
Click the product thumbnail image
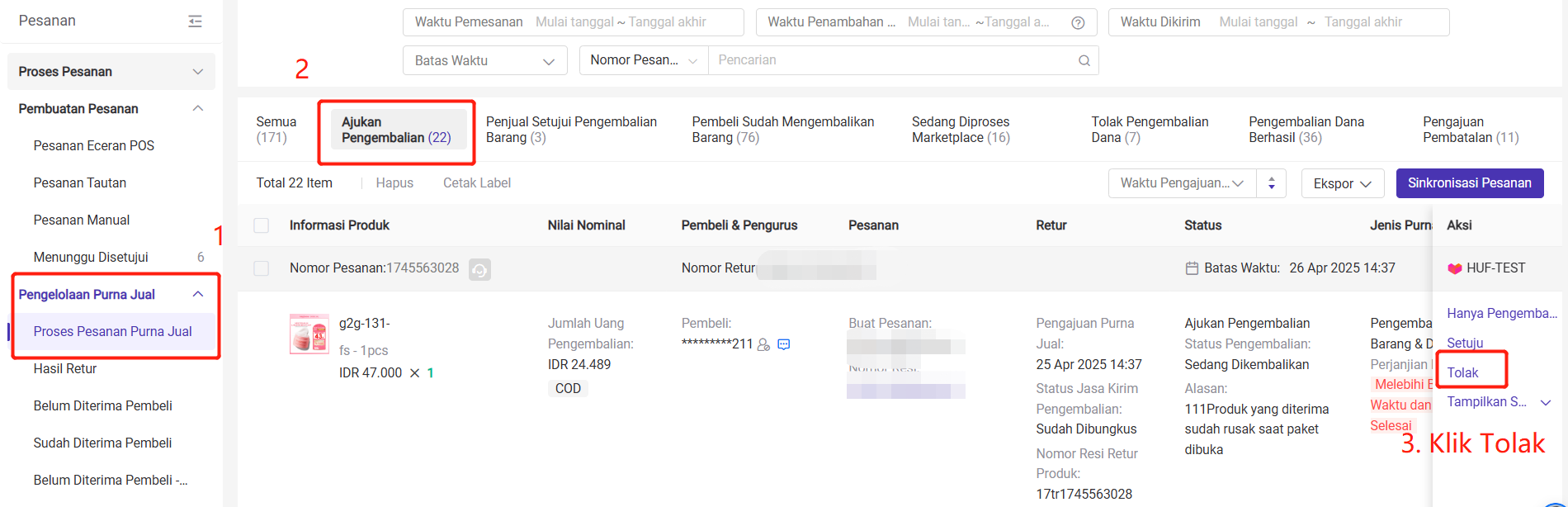click(x=309, y=334)
